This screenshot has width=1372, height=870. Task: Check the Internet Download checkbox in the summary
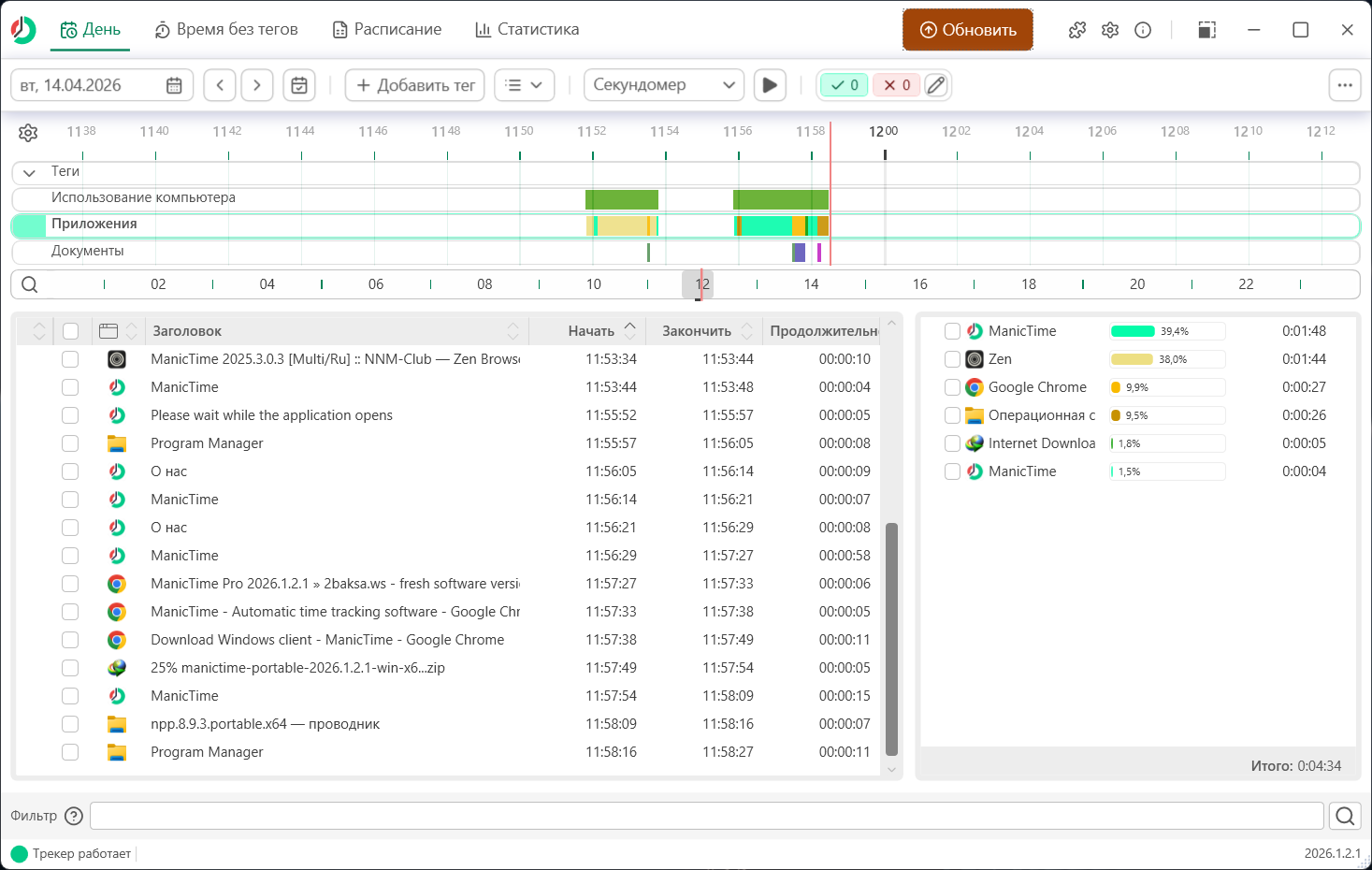pos(952,443)
